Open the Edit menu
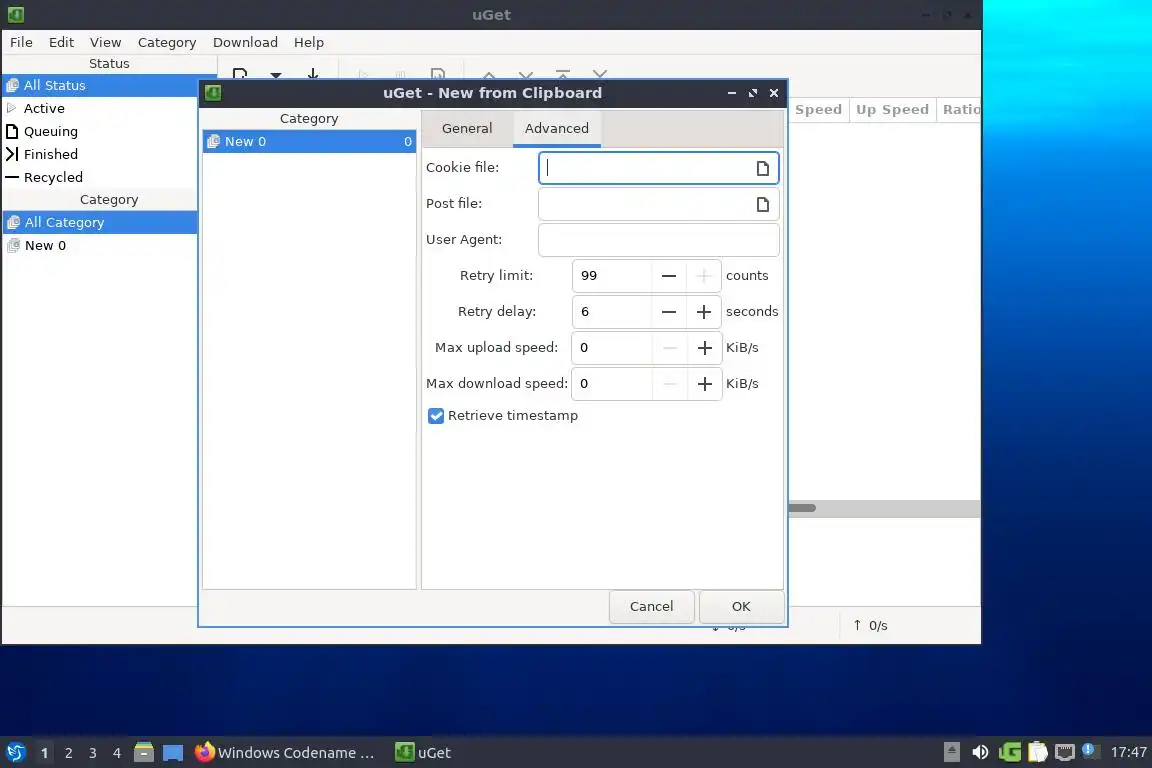1152x768 pixels. tap(62, 43)
